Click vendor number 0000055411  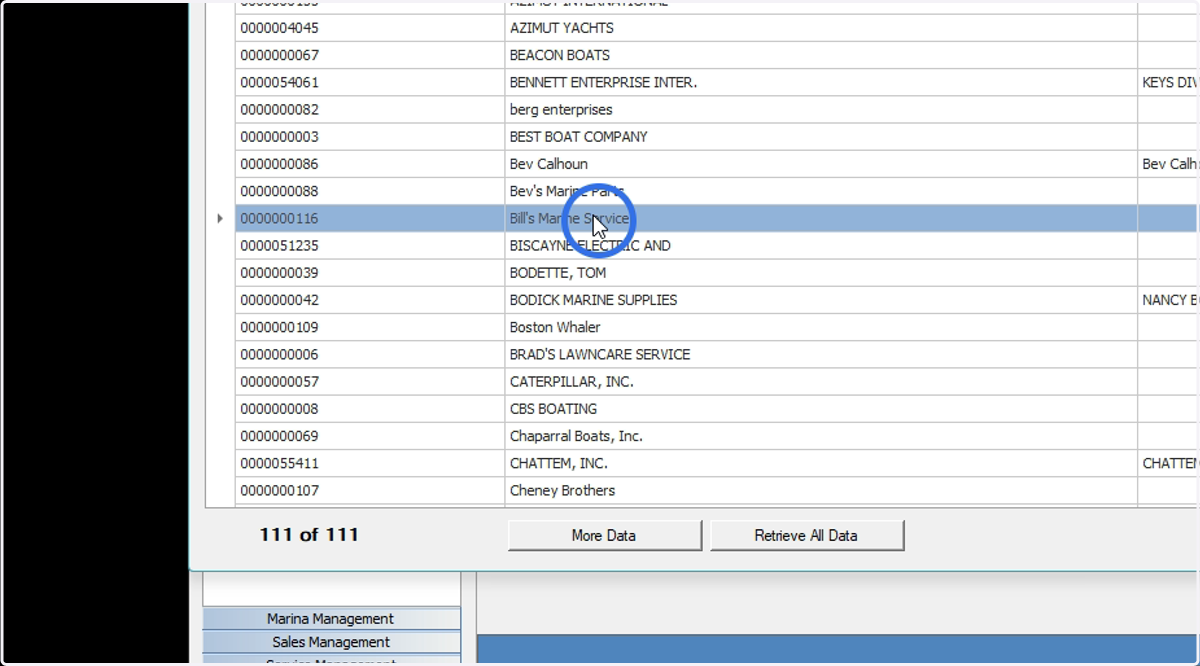[x=279, y=463]
